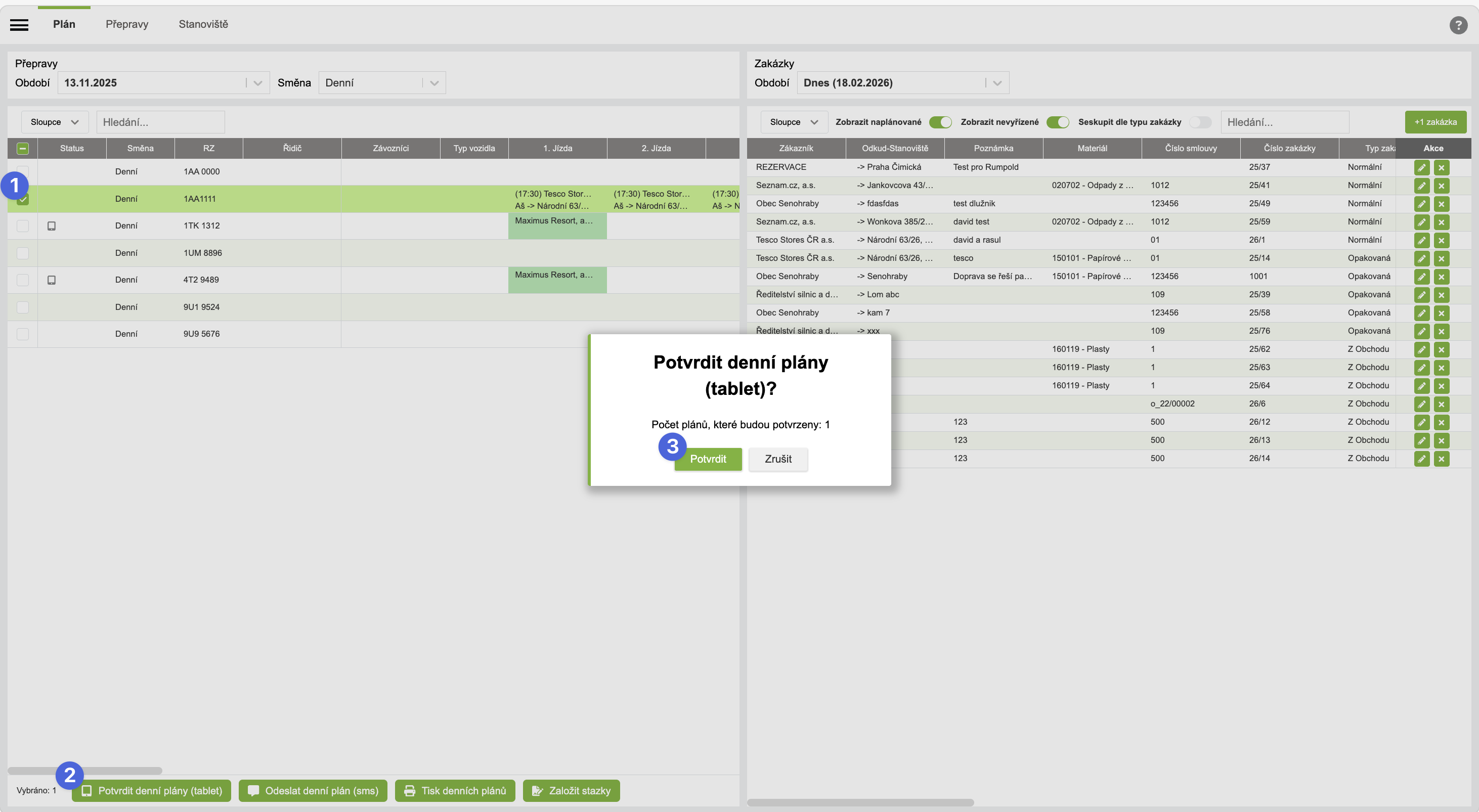Edit the REZERVACE order with pencil icon
This screenshot has width=1479, height=812.
[1421, 167]
